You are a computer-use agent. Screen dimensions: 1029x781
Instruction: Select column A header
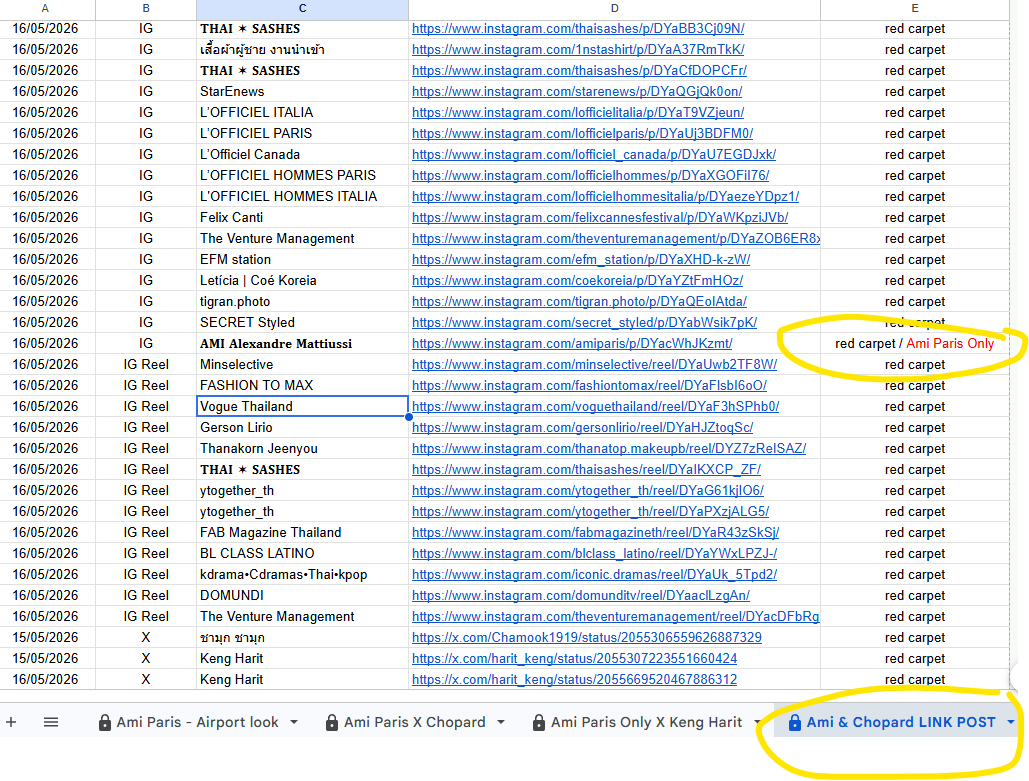point(47,9)
